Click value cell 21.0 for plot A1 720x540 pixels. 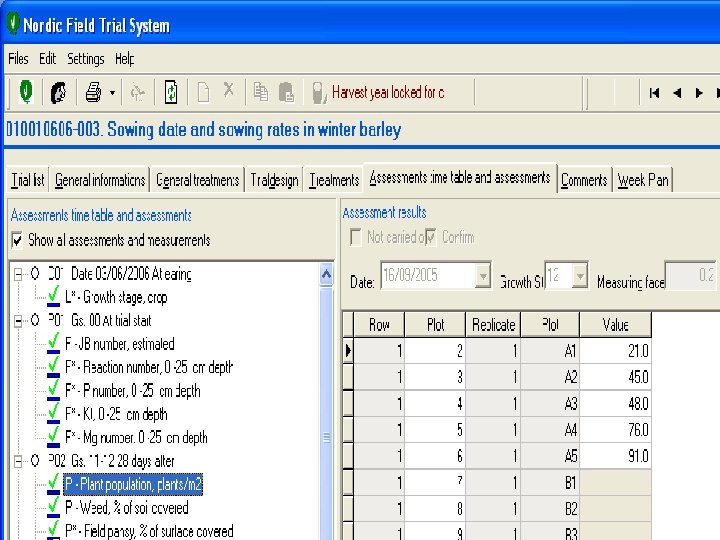click(x=616, y=351)
